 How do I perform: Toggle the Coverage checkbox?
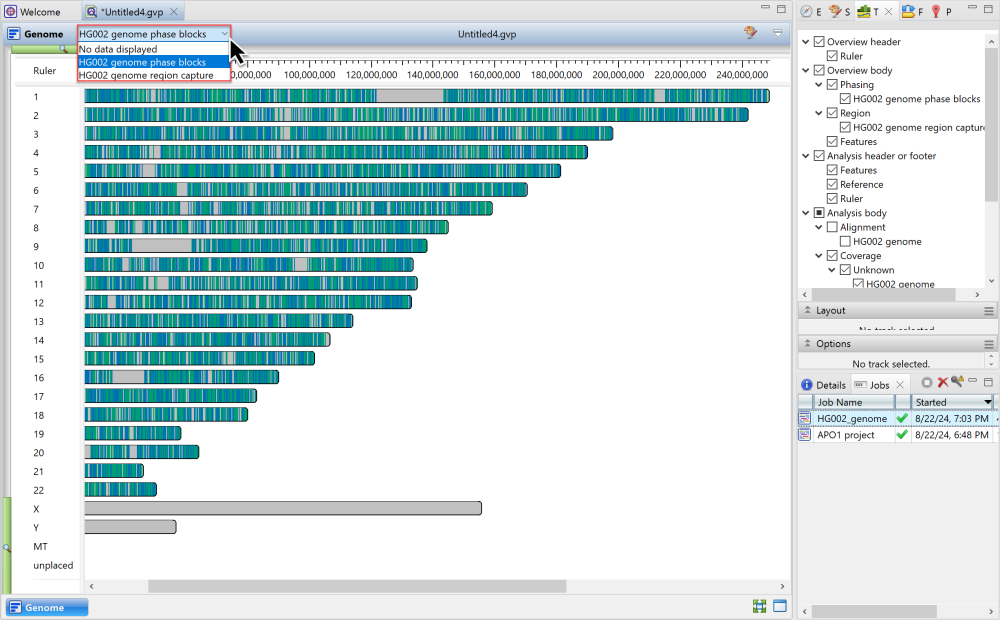(832, 256)
